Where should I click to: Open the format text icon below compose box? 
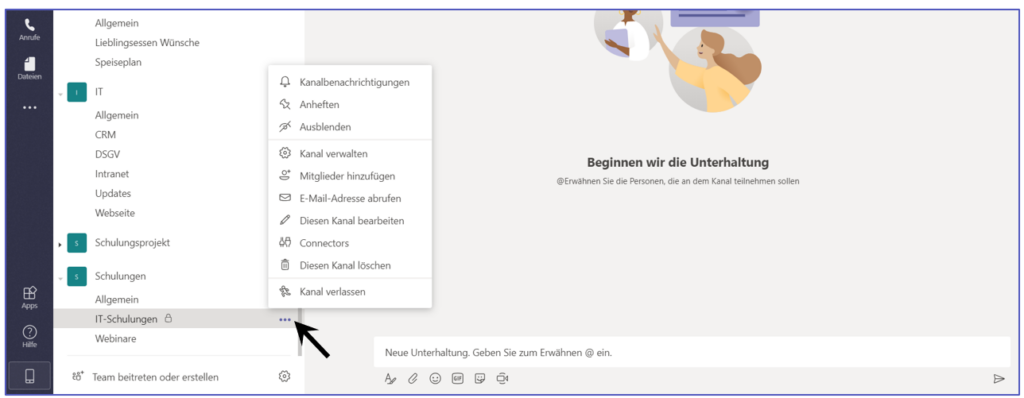pyautogui.click(x=390, y=378)
